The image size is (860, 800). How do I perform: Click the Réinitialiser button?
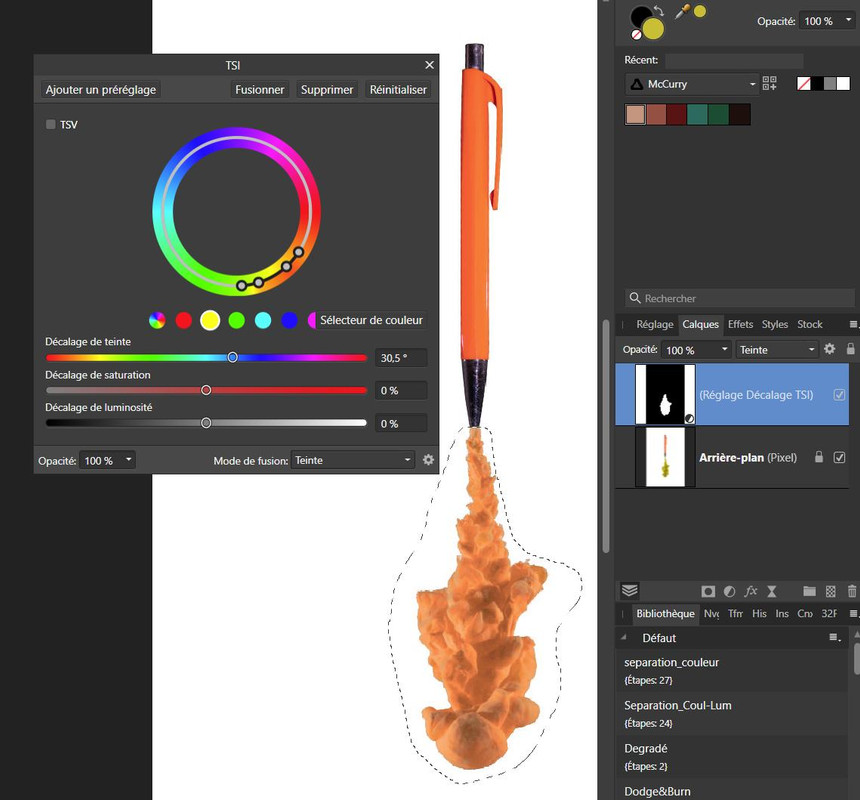pos(398,89)
